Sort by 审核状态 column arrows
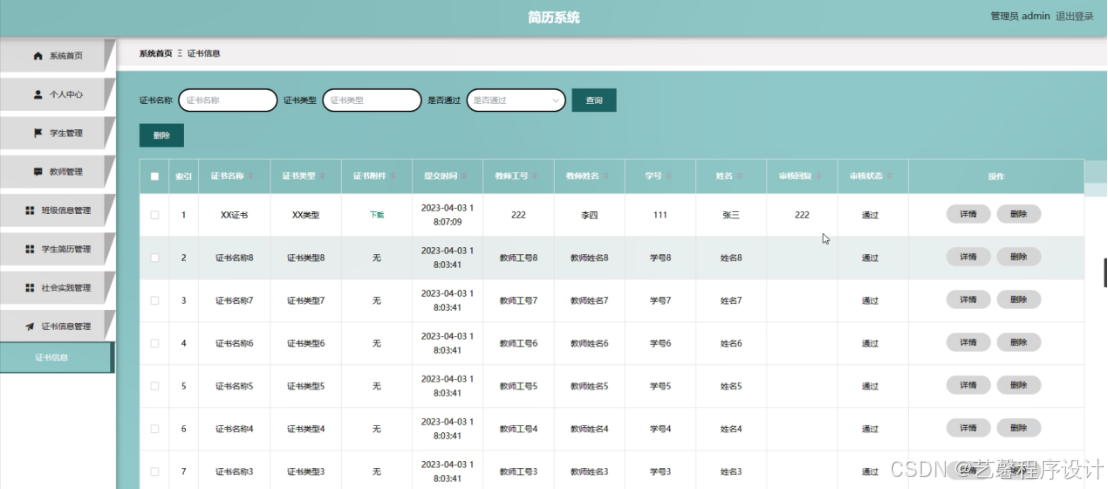Image resolution: width=1108 pixels, height=489 pixels. tap(890, 176)
